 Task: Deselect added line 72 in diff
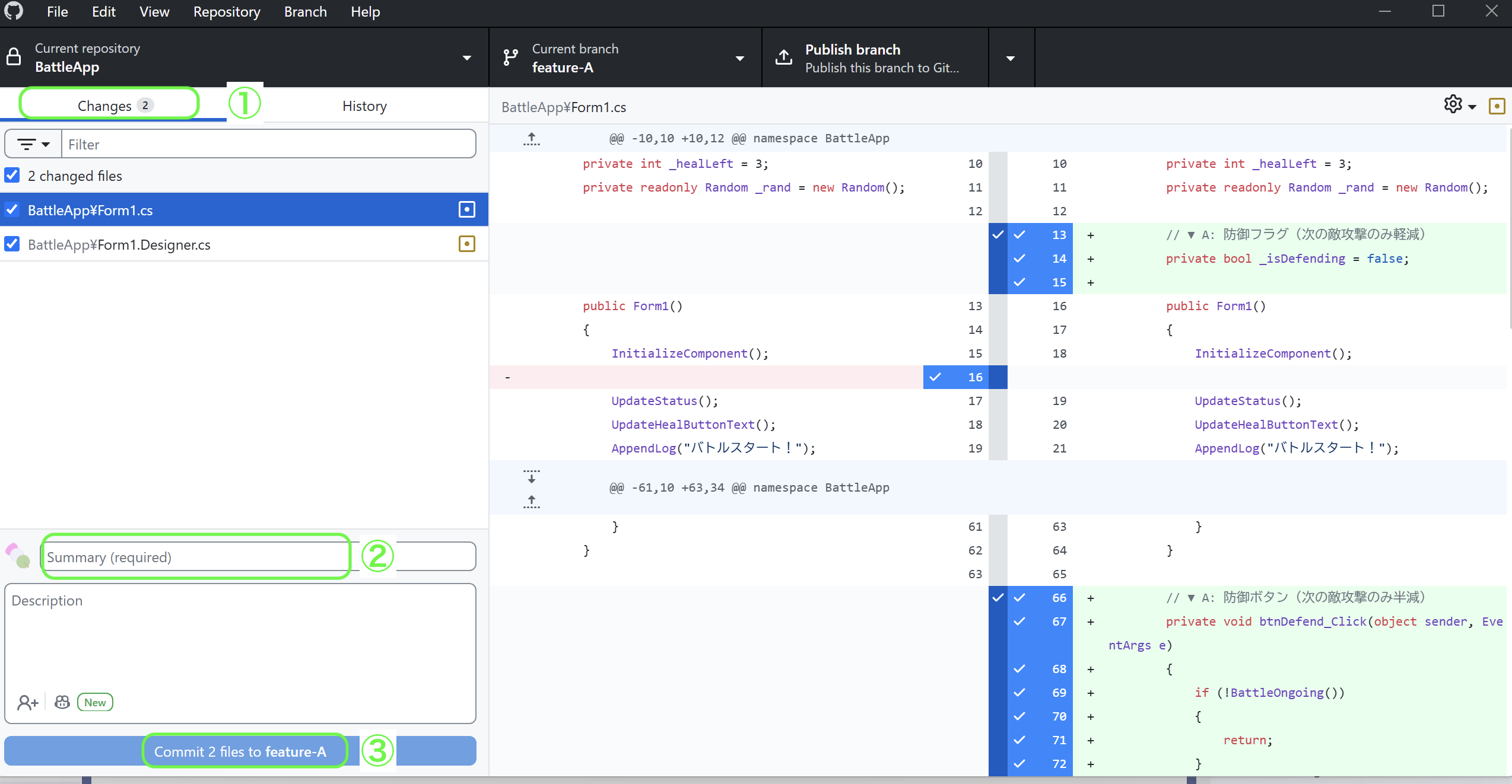[x=1040, y=764]
